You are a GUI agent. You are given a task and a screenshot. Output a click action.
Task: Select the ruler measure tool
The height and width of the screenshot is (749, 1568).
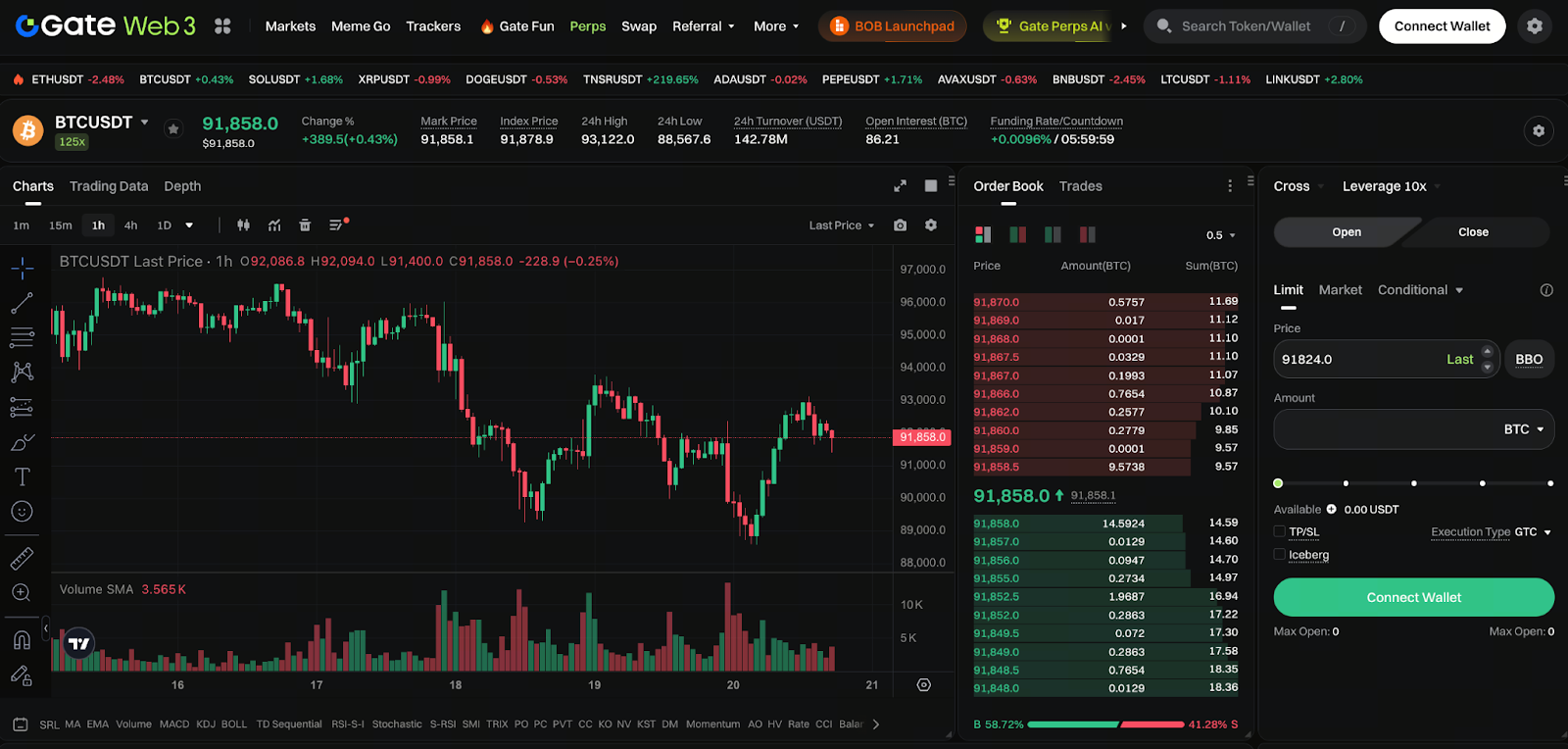pyautogui.click(x=22, y=558)
